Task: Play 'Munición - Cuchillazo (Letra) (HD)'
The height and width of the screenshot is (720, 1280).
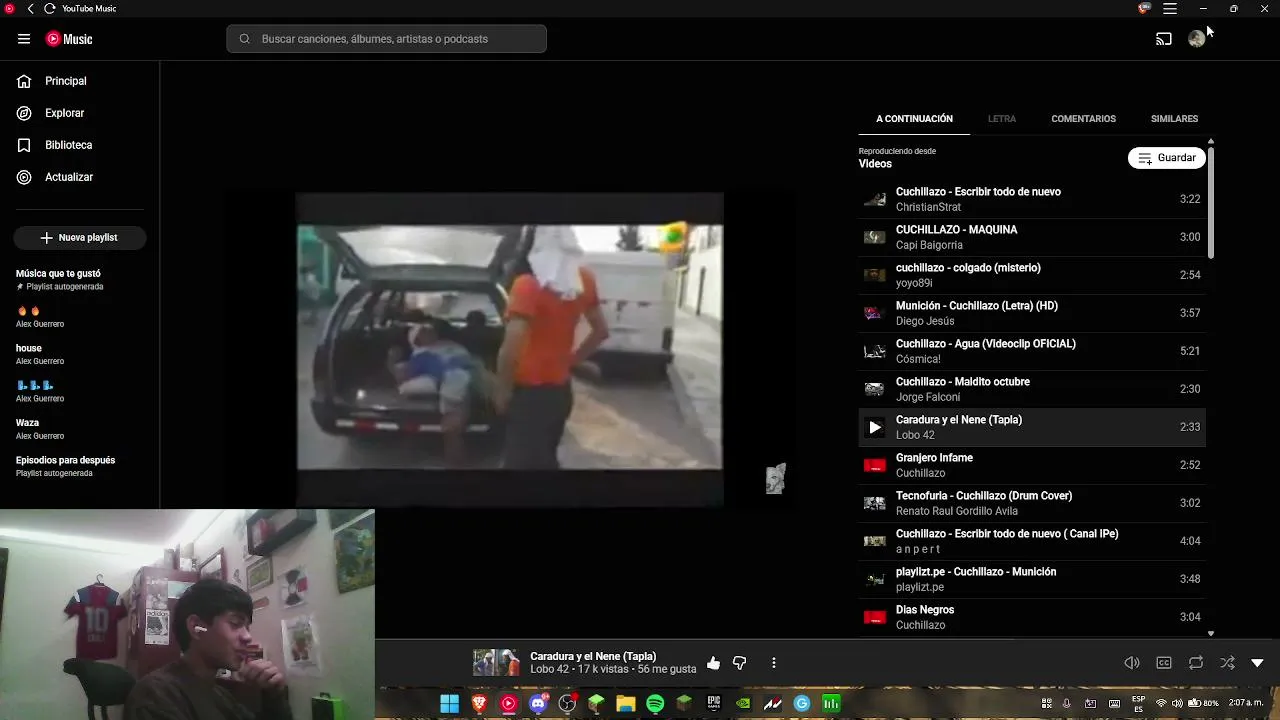Action: tap(1032, 313)
